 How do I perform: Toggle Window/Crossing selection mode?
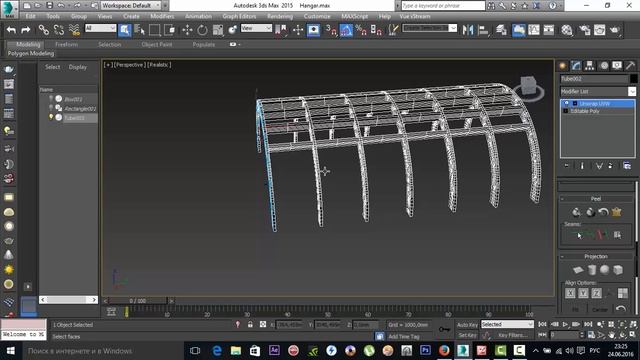point(170,30)
